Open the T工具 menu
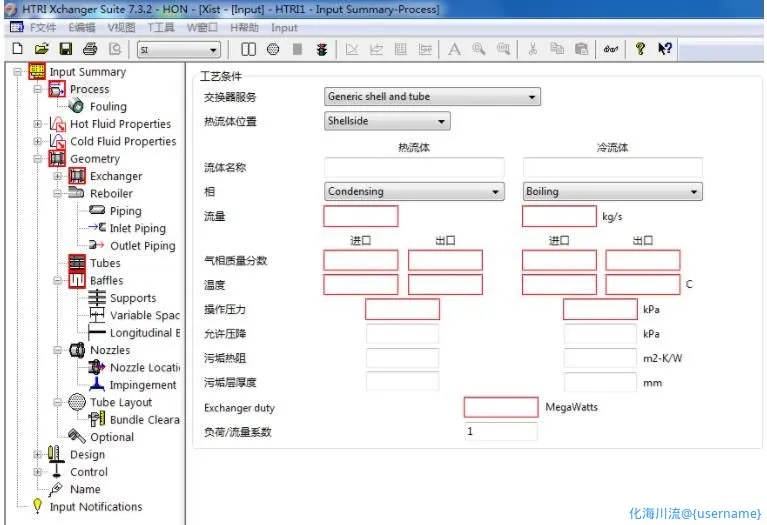This screenshot has height=525, width=767. pyautogui.click(x=160, y=27)
